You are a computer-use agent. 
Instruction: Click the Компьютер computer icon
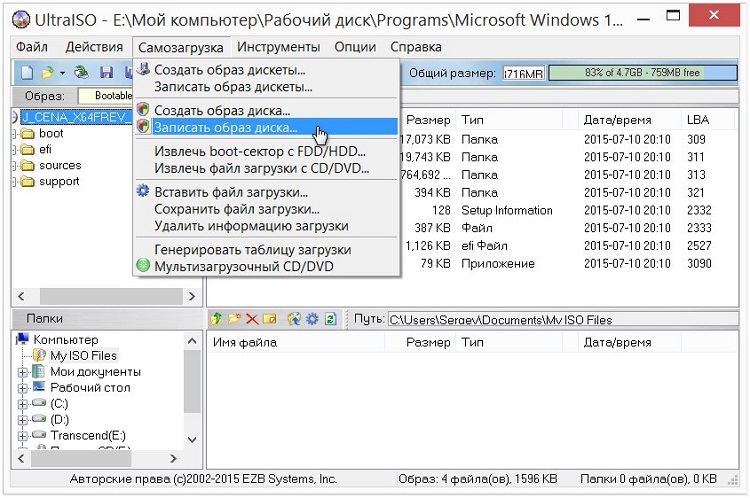(22, 339)
